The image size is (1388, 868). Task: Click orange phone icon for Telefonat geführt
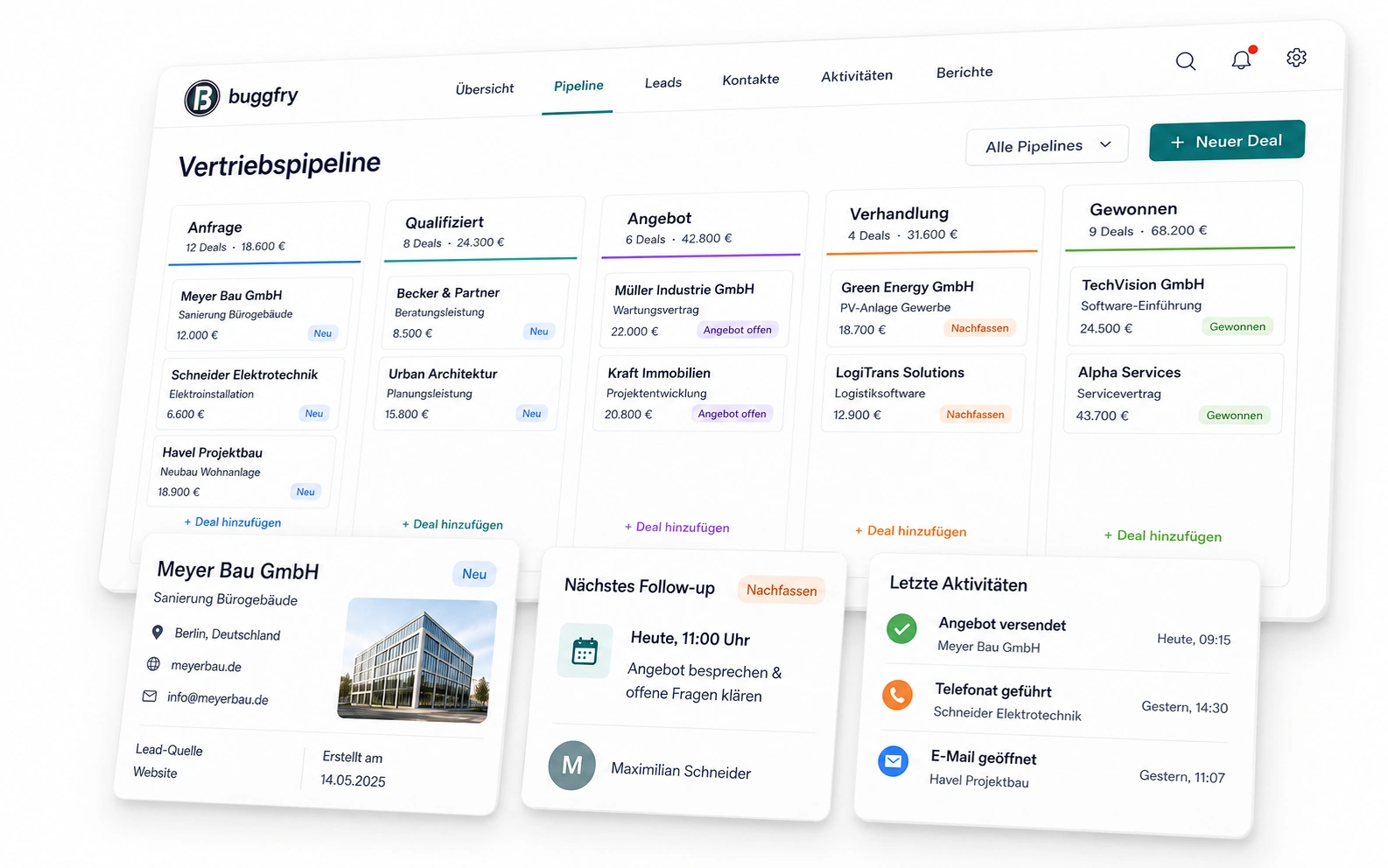(x=897, y=696)
